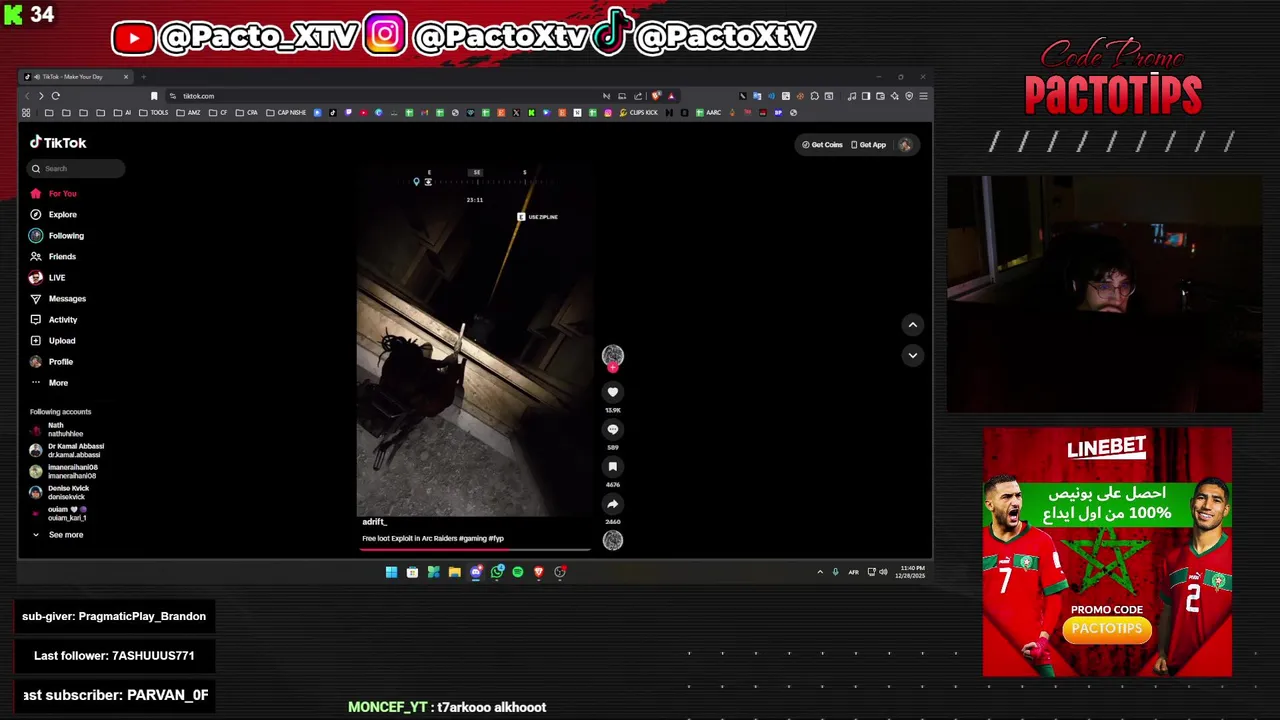Click the TikTok Search field
1280x720 pixels.
76,168
